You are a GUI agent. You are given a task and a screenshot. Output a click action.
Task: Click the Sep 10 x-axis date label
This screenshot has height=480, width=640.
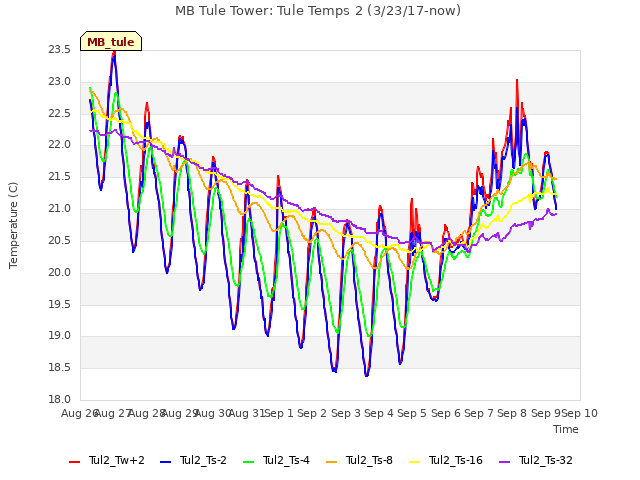tap(580, 413)
